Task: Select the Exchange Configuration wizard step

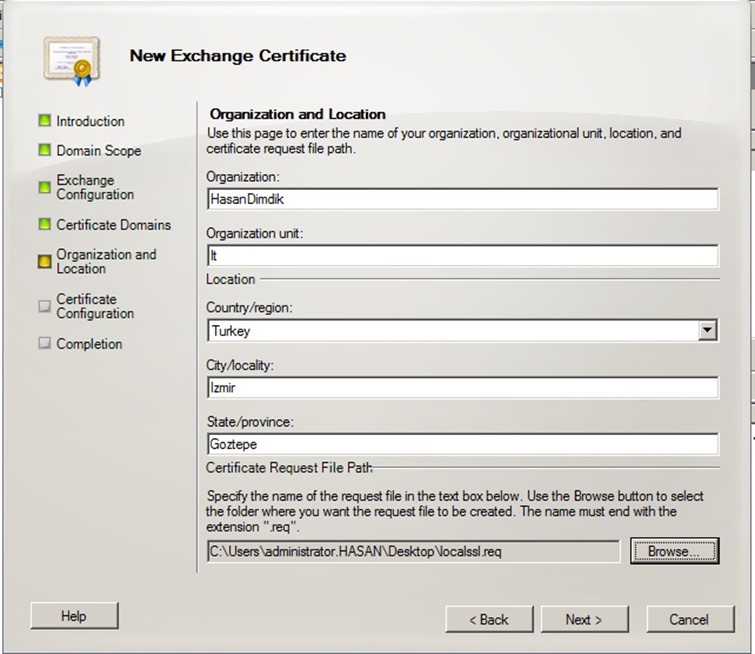Action: click(x=95, y=187)
